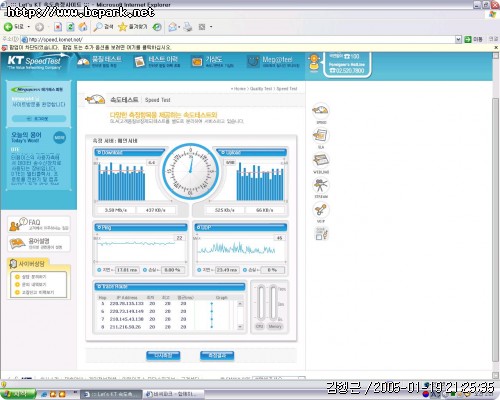The height and width of the screenshot is (400, 500).
Task: Click the Memory usage gauge bar
Action: (274, 303)
